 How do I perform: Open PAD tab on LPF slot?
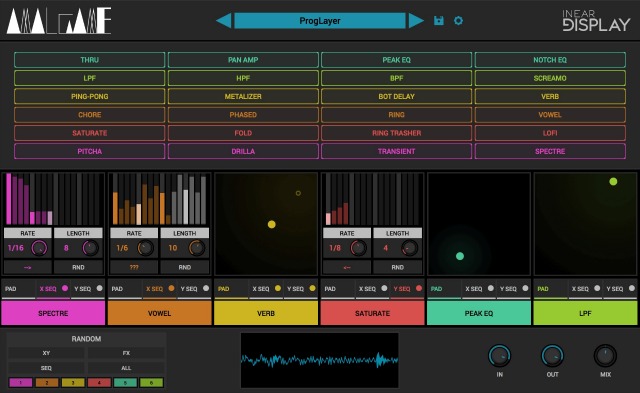551,289
